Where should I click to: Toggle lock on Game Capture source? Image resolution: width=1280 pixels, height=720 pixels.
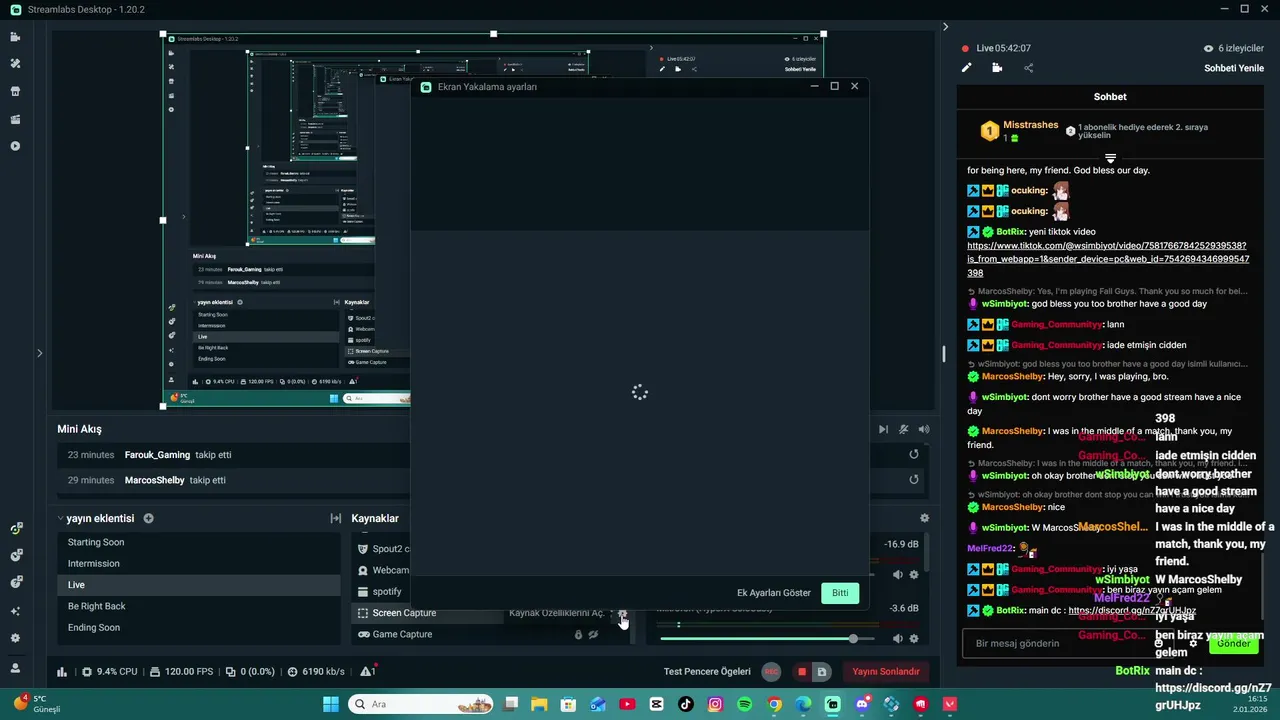point(578,634)
